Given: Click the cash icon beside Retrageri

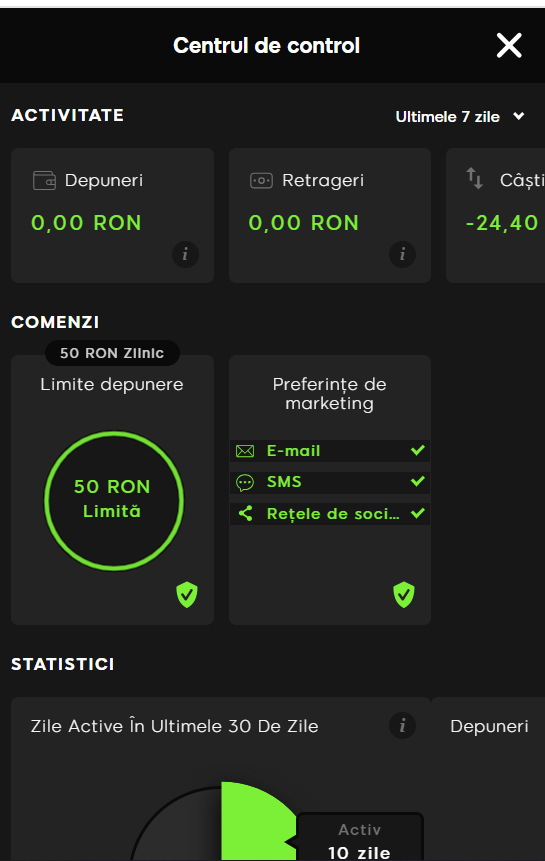Looking at the screenshot, I should click(x=261, y=181).
